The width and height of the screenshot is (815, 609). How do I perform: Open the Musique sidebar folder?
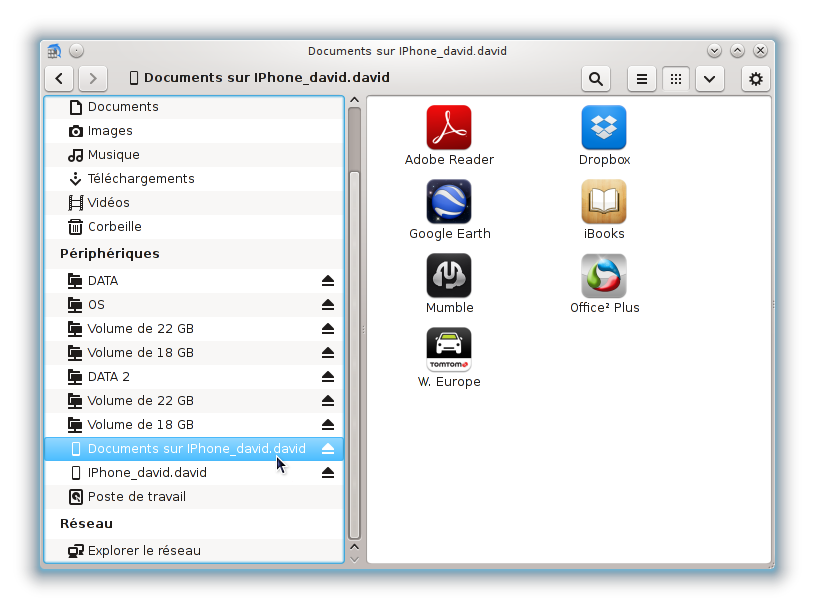click(194, 155)
